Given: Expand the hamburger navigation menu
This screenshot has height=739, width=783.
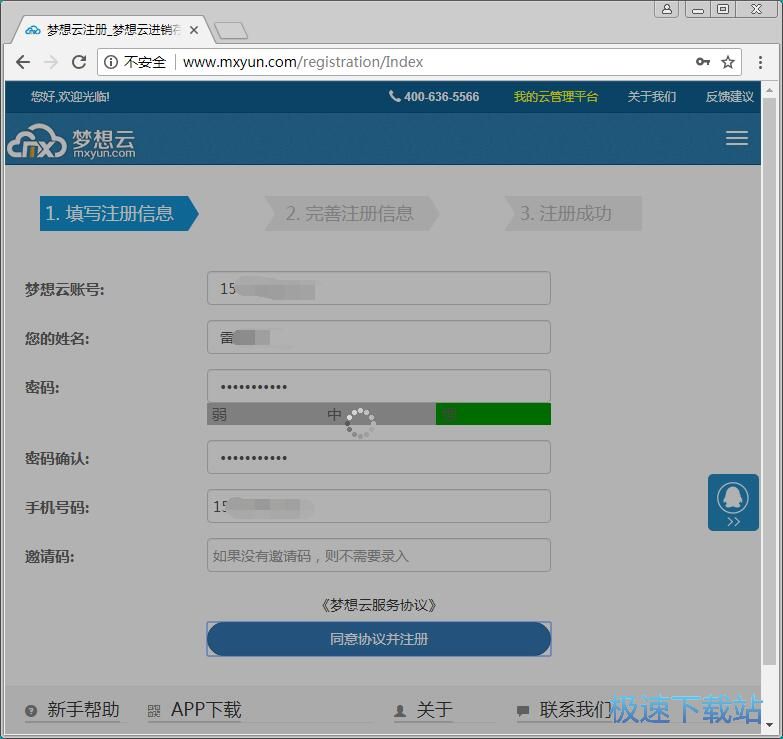Looking at the screenshot, I should [x=737, y=139].
